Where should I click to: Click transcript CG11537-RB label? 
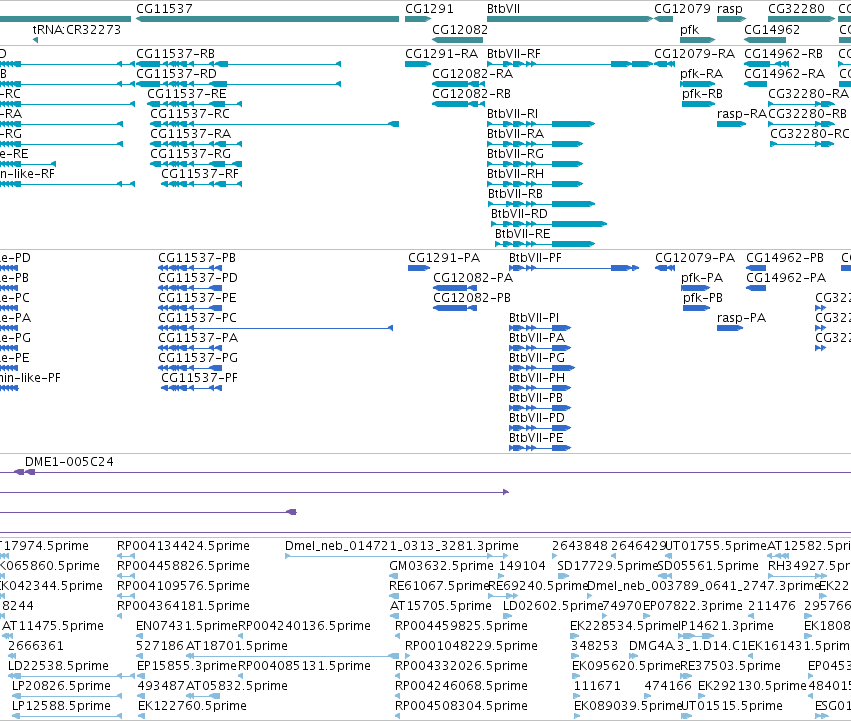[x=175, y=54]
